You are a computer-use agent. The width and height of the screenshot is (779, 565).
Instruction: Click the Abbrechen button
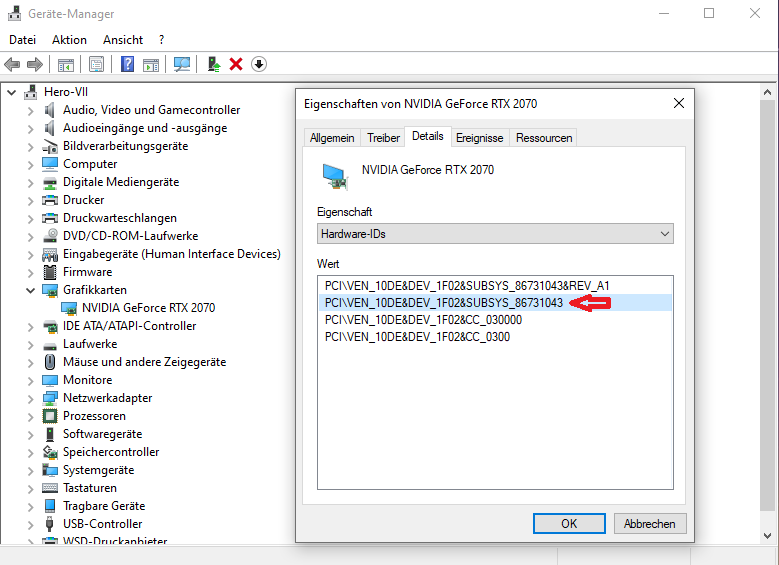pyautogui.click(x=650, y=524)
